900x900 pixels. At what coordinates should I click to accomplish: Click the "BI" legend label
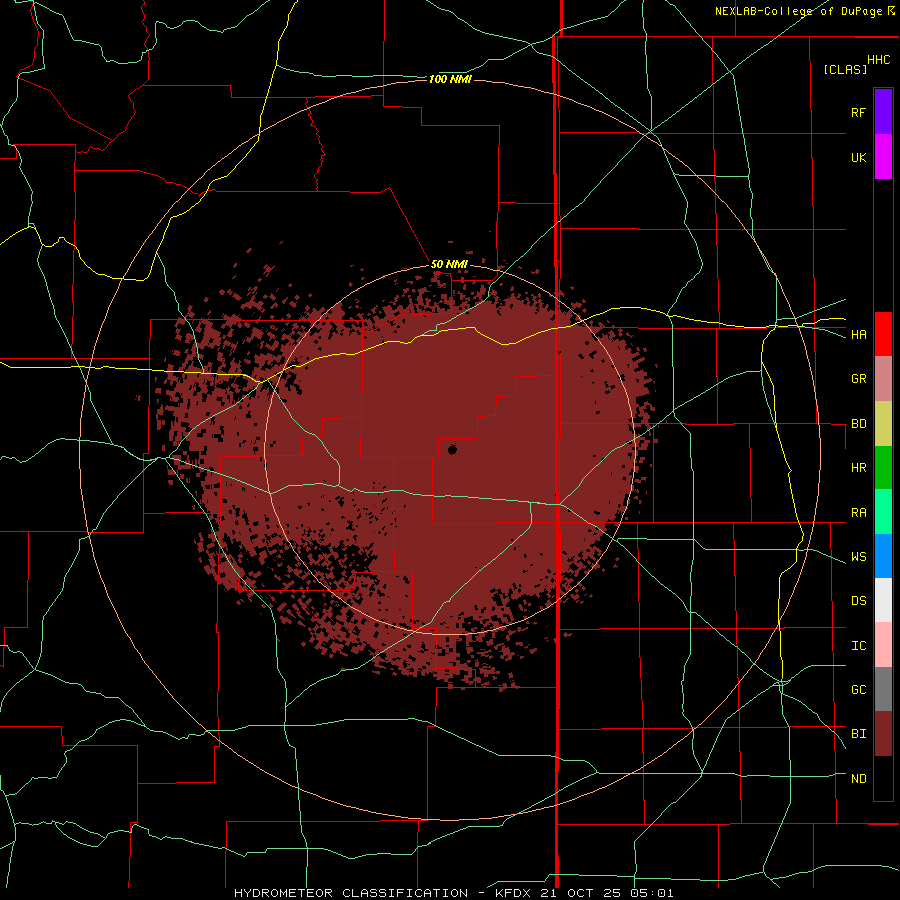click(x=858, y=734)
